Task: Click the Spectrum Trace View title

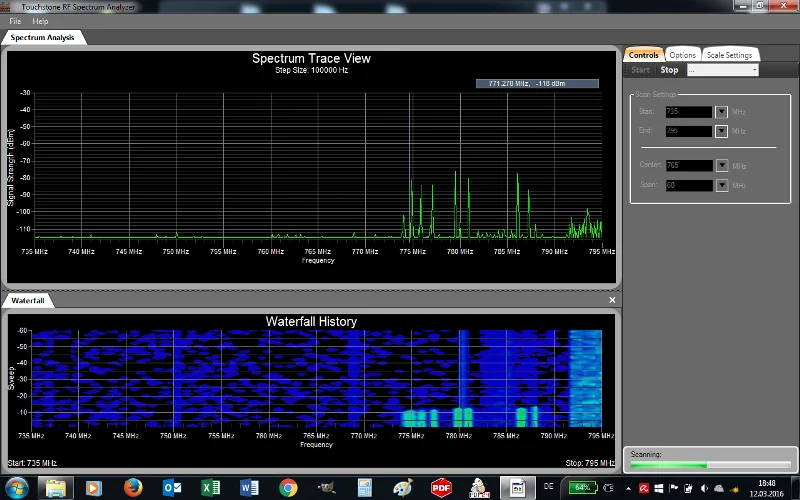Action: pyautogui.click(x=311, y=58)
